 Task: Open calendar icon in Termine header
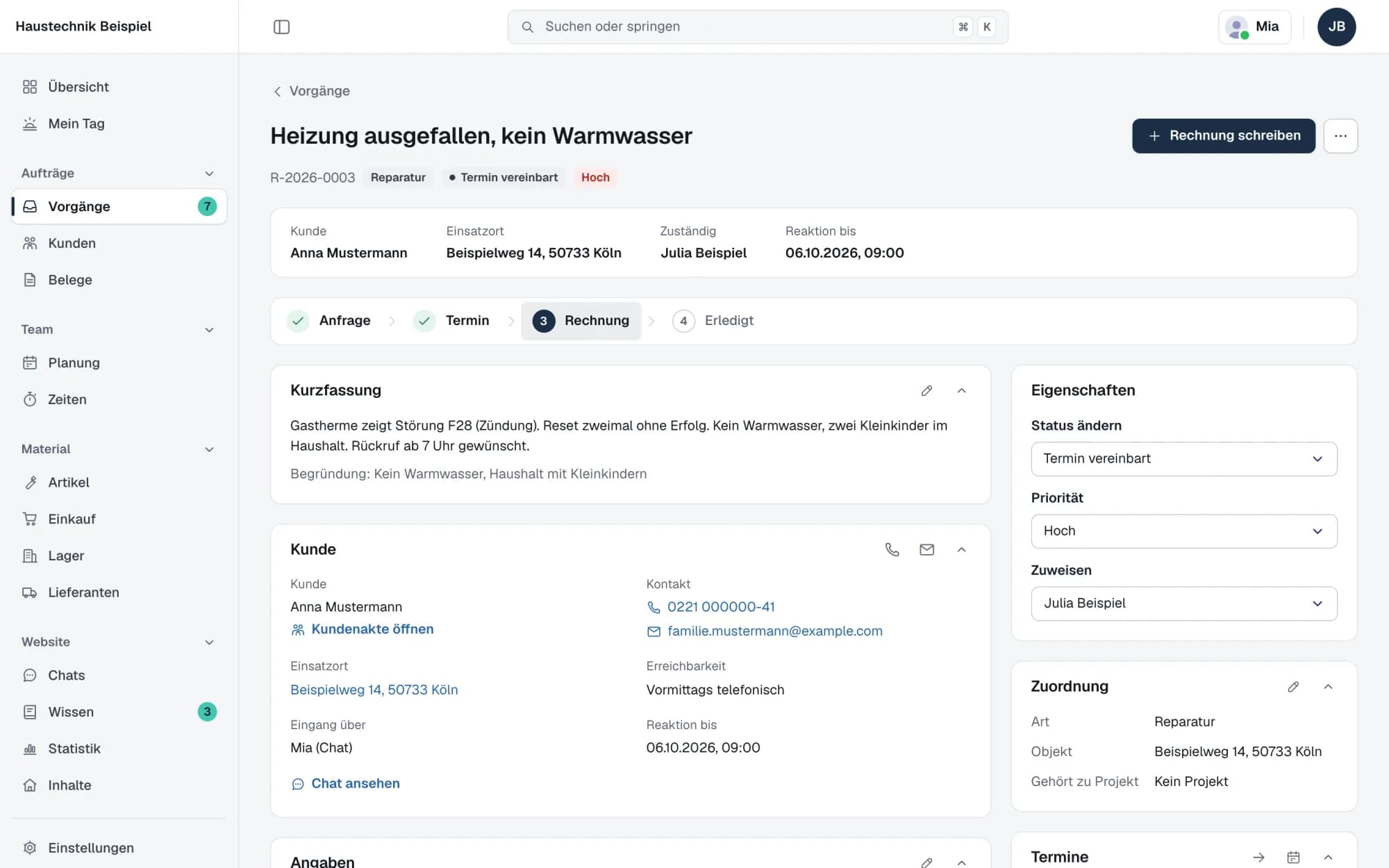tap(1293, 858)
